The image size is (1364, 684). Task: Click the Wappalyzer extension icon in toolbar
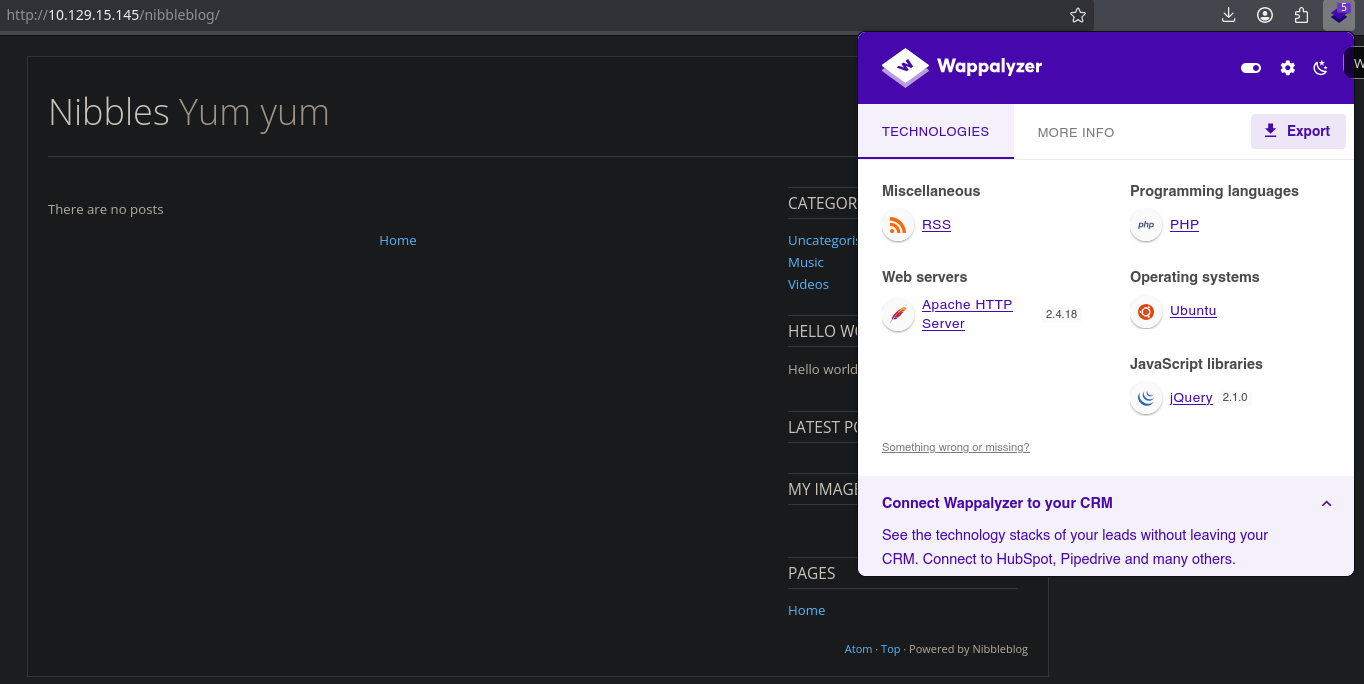coord(1338,15)
